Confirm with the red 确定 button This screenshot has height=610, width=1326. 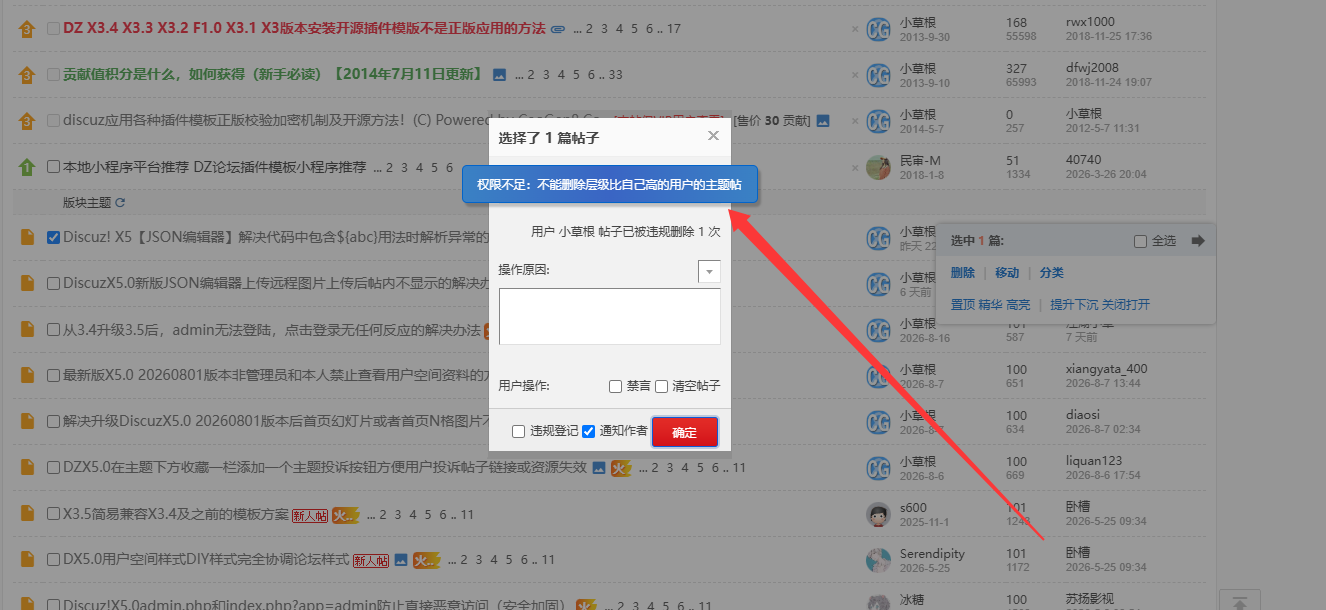click(x=685, y=432)
